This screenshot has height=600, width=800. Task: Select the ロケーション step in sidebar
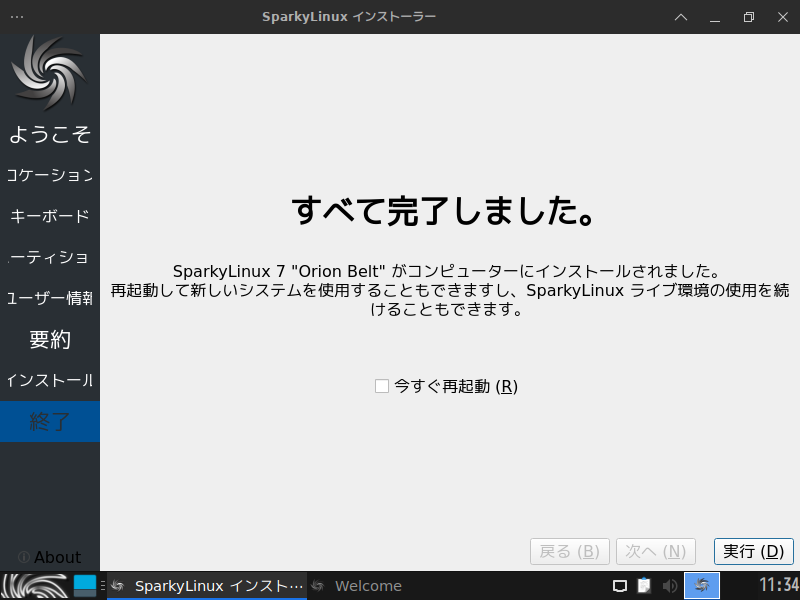[50, 175]
